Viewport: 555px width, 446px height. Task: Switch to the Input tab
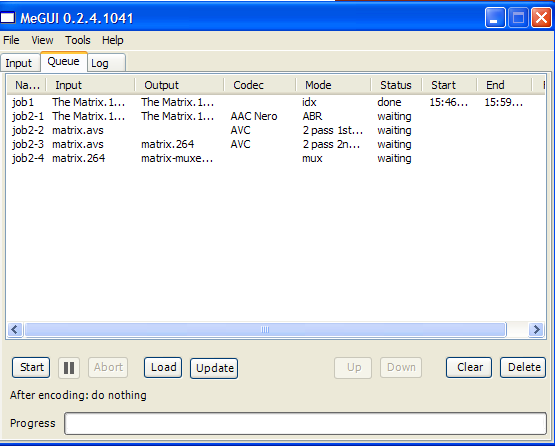click(19, 63)
